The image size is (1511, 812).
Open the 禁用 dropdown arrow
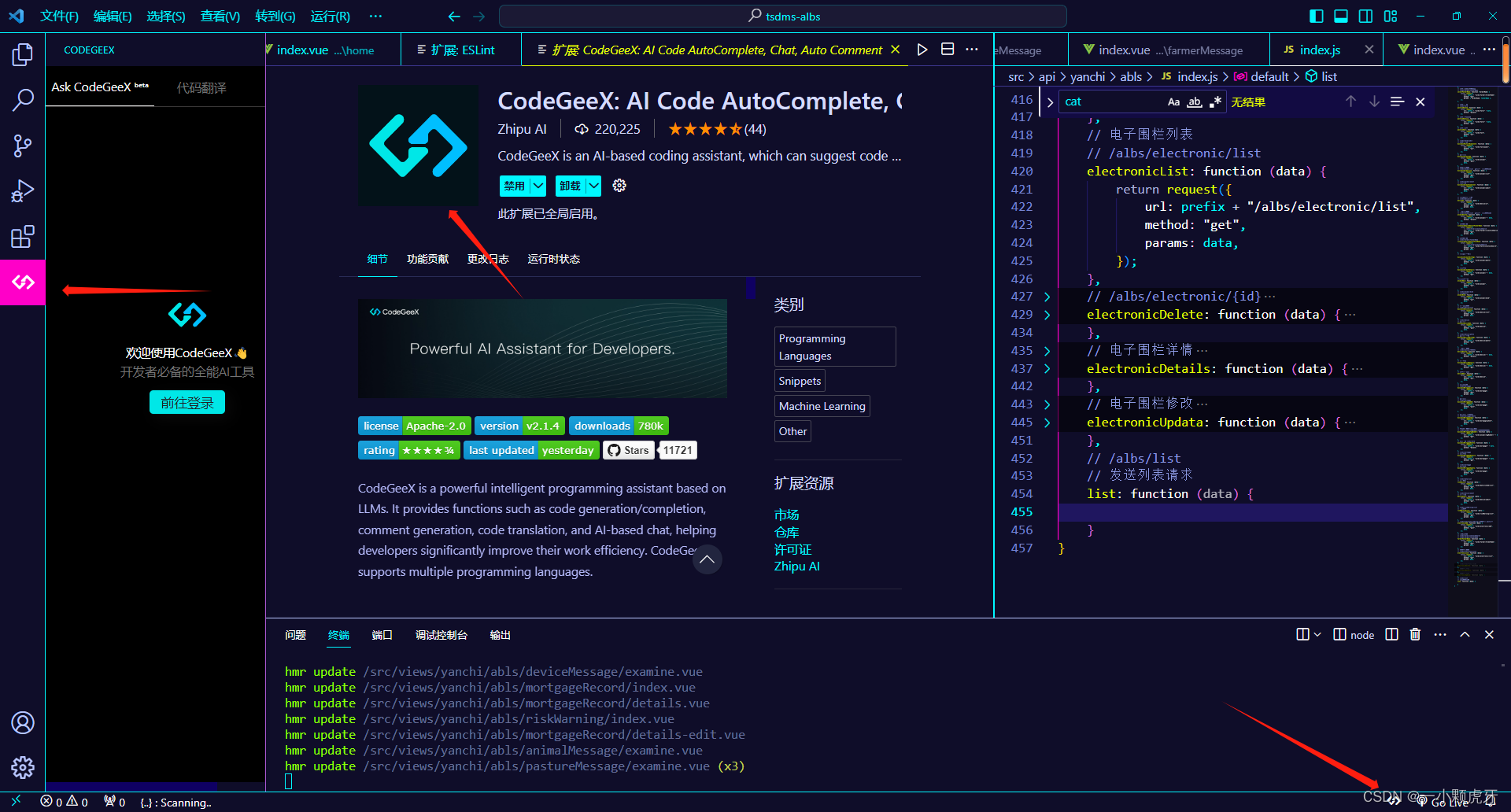[x=538, y=186]
